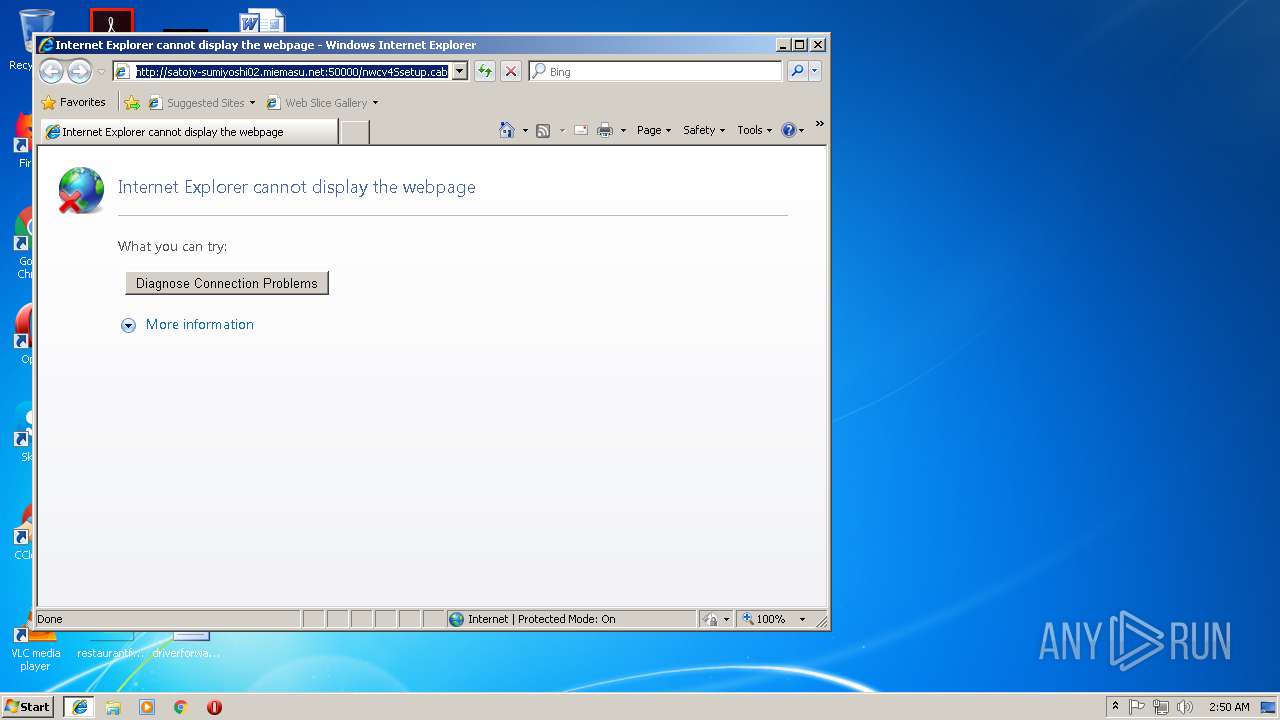Go to Home page icon
This screenshot has height=720, width=1280.
(x=507, y=130)
